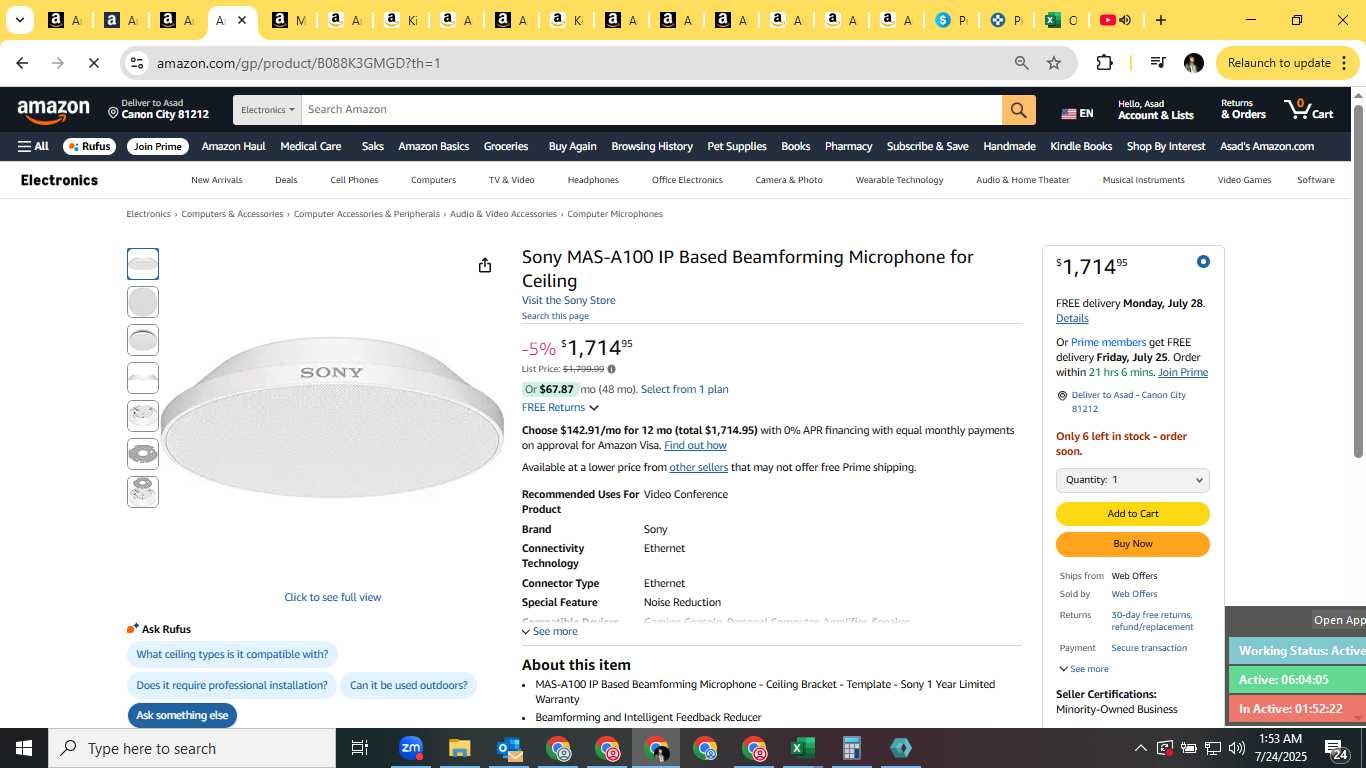
Task: Open Account & Lists menu
Action: [1156, 109]
